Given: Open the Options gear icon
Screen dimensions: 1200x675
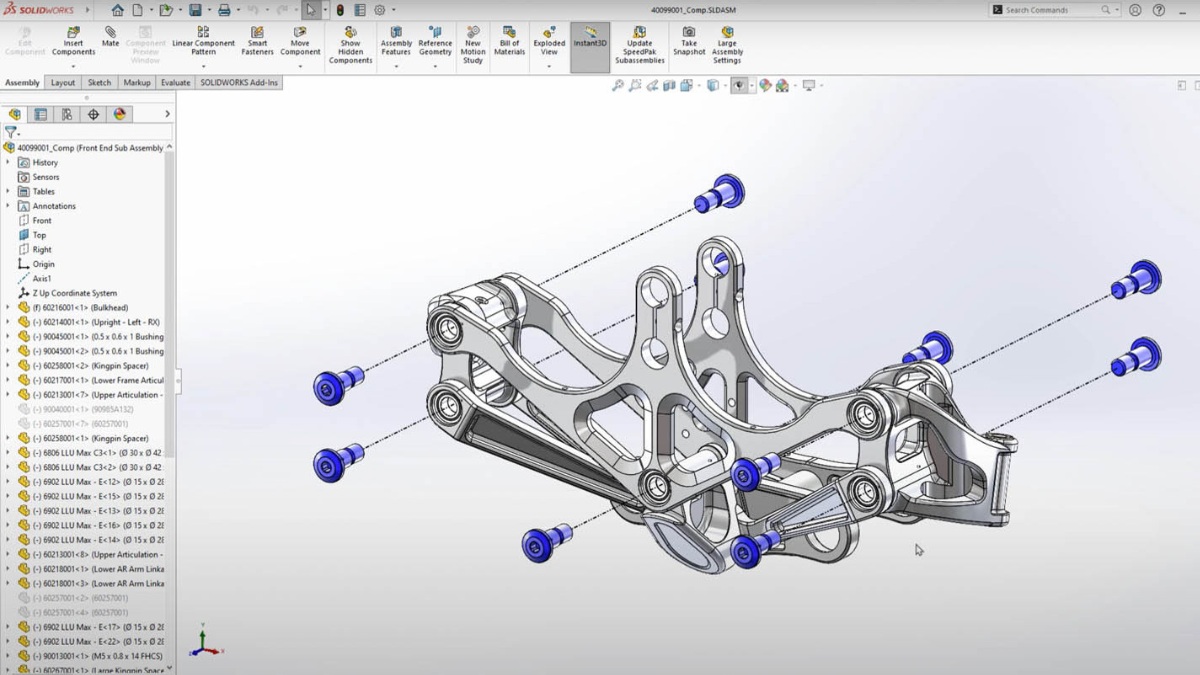Looking at the screenshot, I should 380,10.
